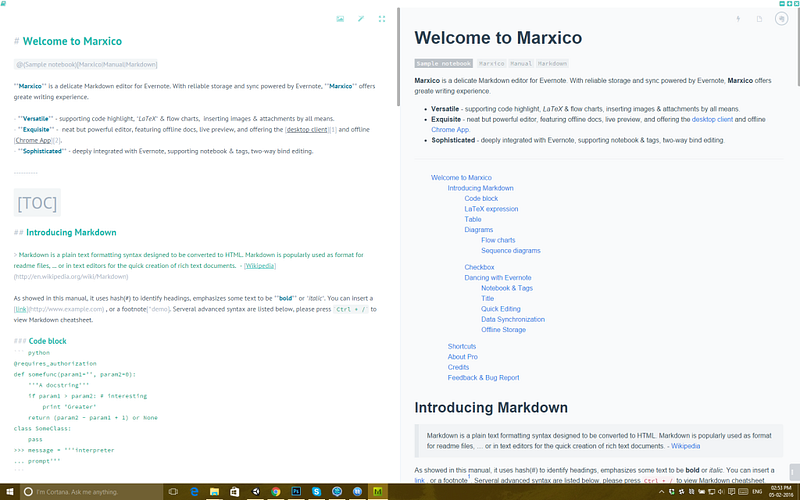
Task: Open the 'Chrome App' link in preview
Action: tap(451, 130)
